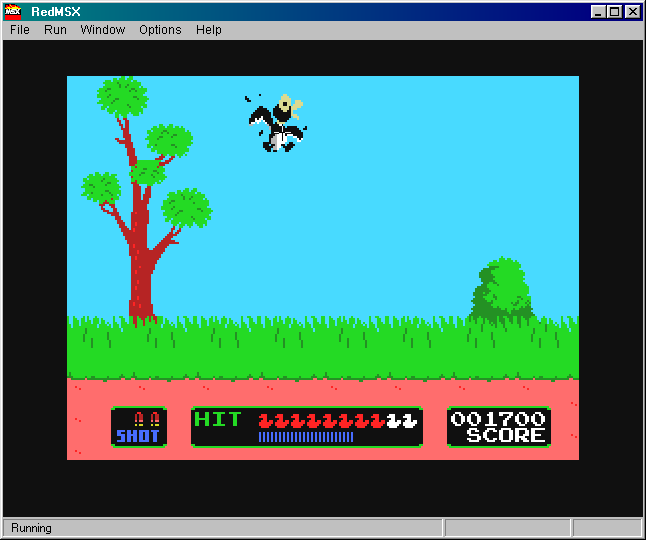
Task: Show the Help menu
Action: tap(209, 30)
